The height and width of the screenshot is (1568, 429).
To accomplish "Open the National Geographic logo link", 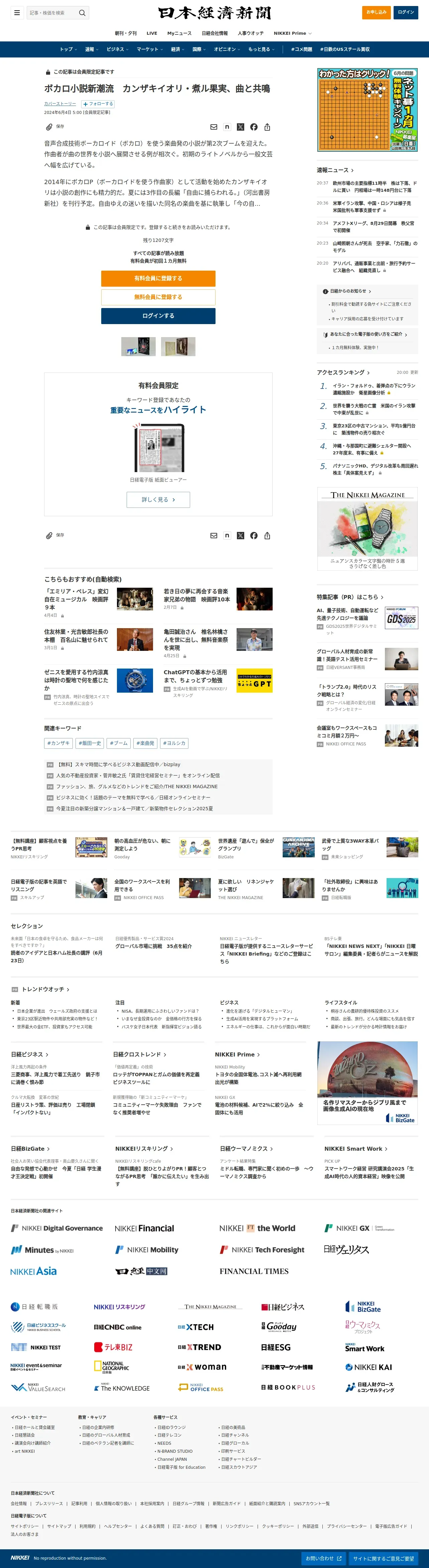I will pyautogui.click(x=112, y=1367).
